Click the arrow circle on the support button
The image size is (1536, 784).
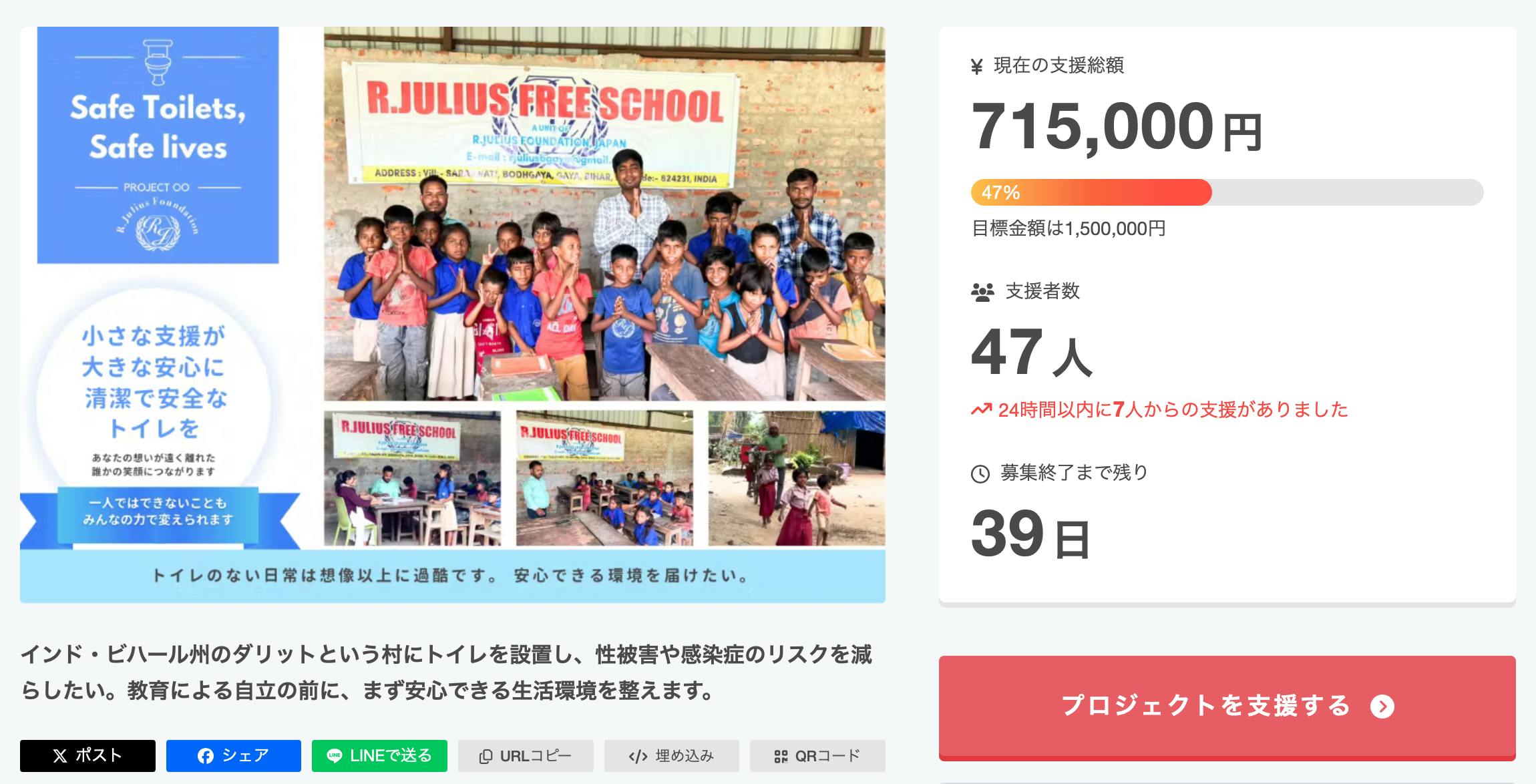click(x=1382, y=707)
